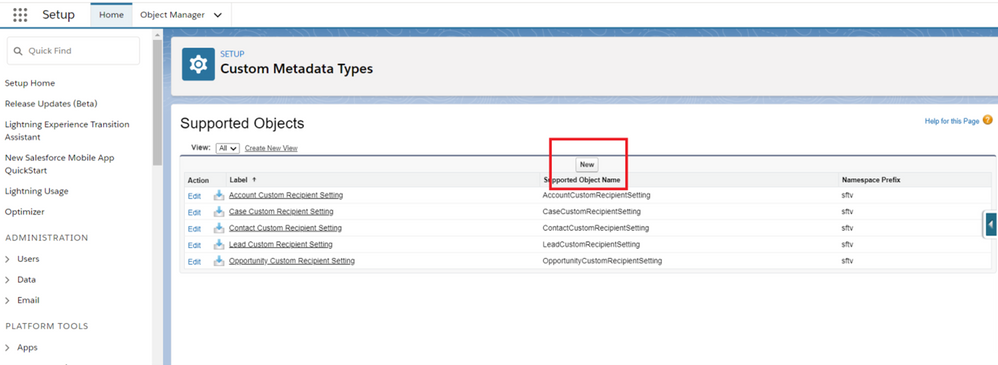Click into the Quick Find search field
The height and width of the screenshot is (365, 998).
[73, 50]
